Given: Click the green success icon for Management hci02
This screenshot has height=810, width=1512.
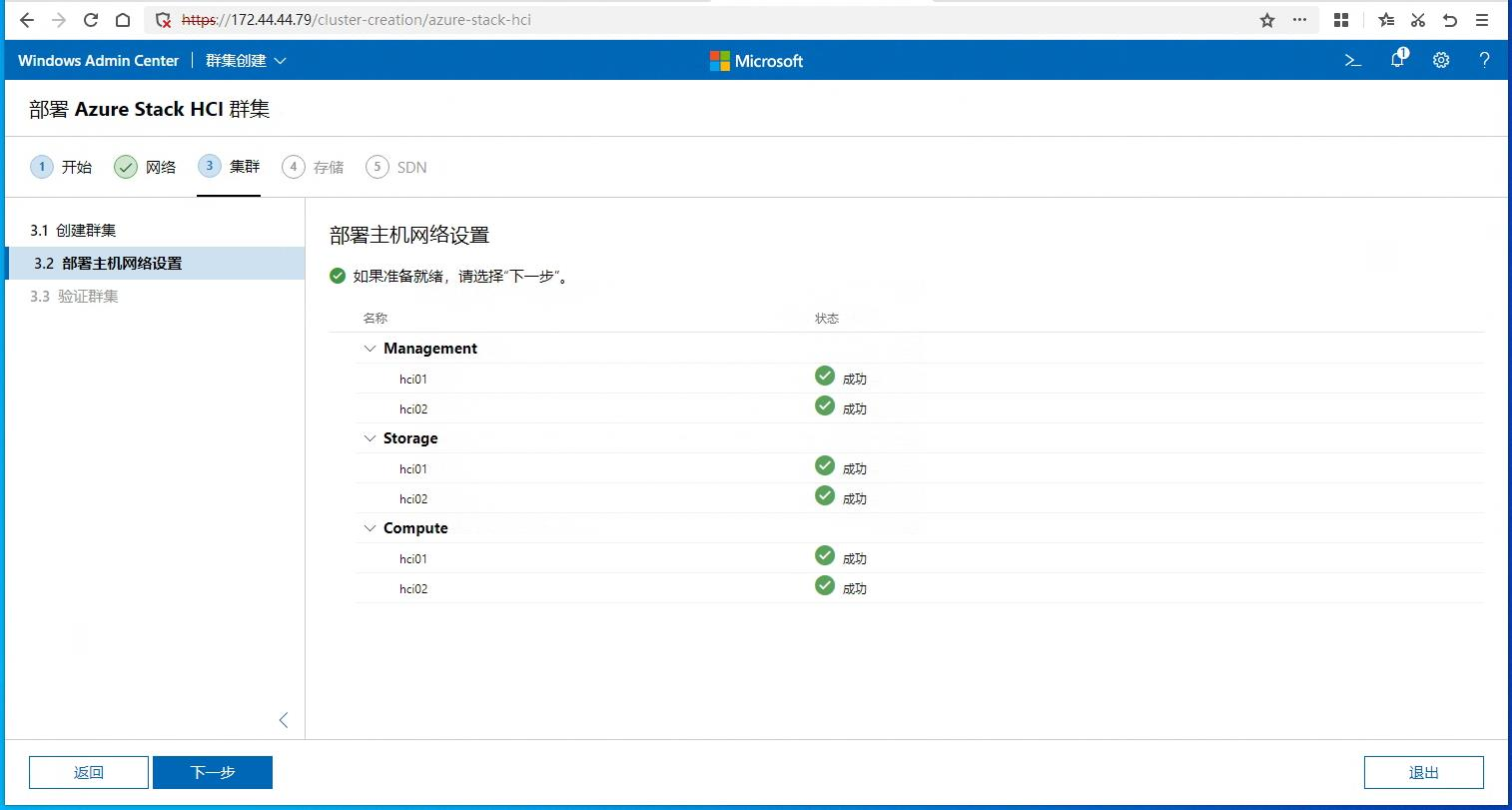Looking at the screenshot, I should coord(825,405).
